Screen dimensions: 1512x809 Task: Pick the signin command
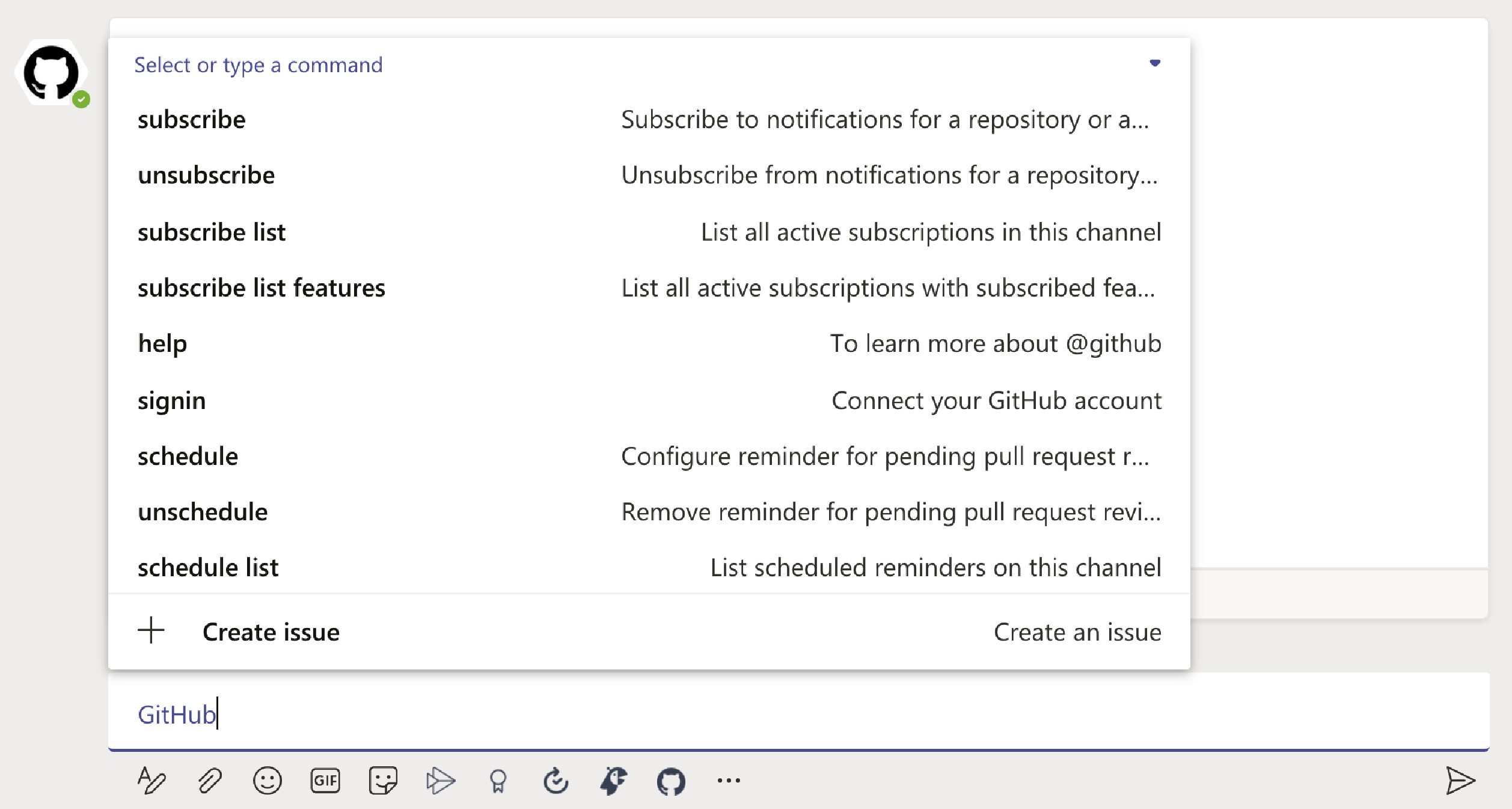[649, 401]
